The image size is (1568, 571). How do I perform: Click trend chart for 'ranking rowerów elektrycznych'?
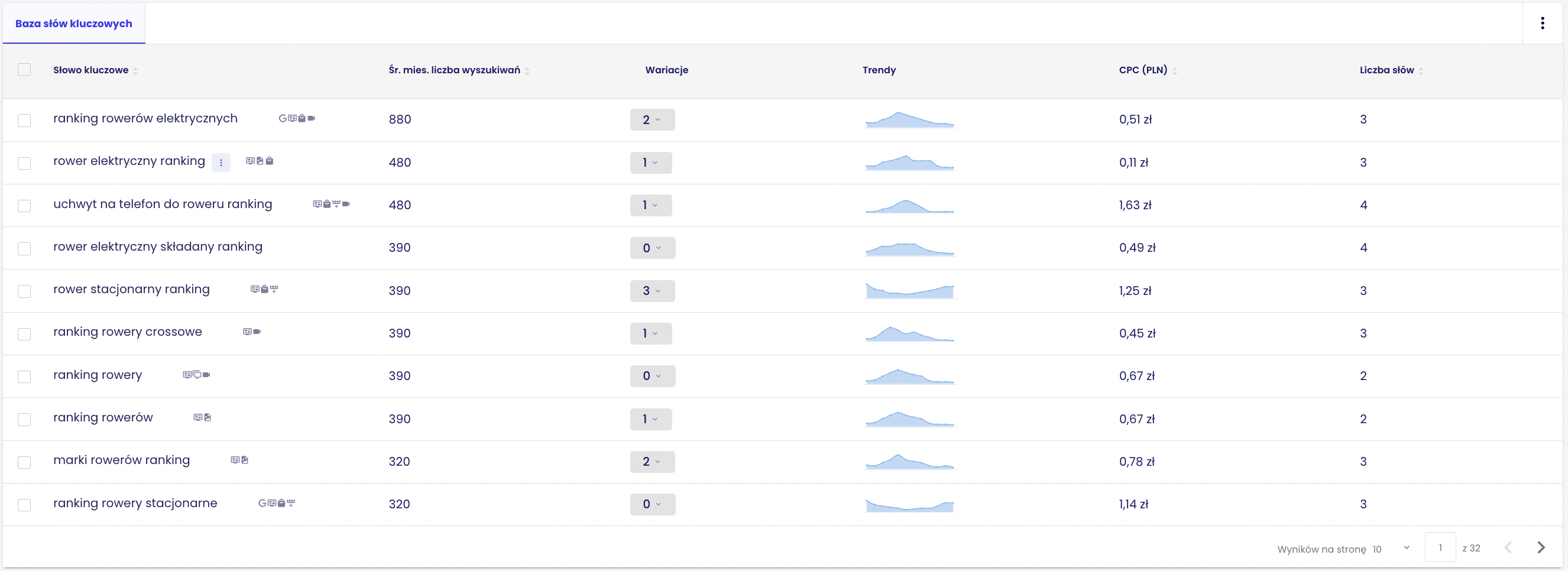909,119
